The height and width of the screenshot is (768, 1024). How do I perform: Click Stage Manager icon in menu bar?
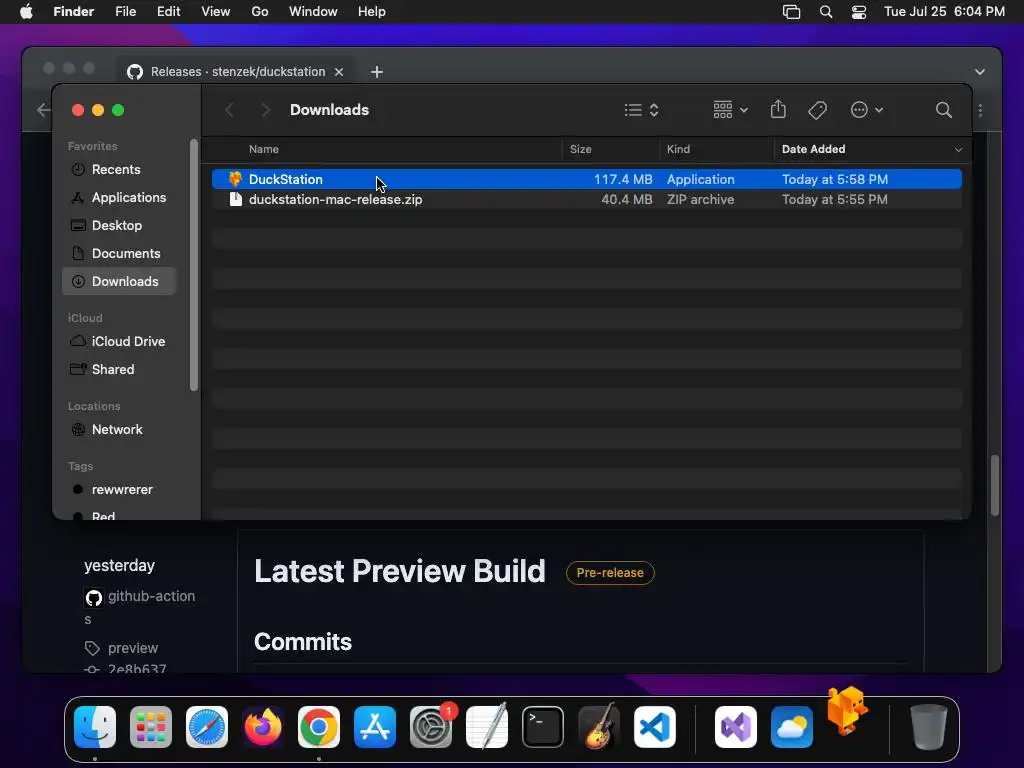792,12
